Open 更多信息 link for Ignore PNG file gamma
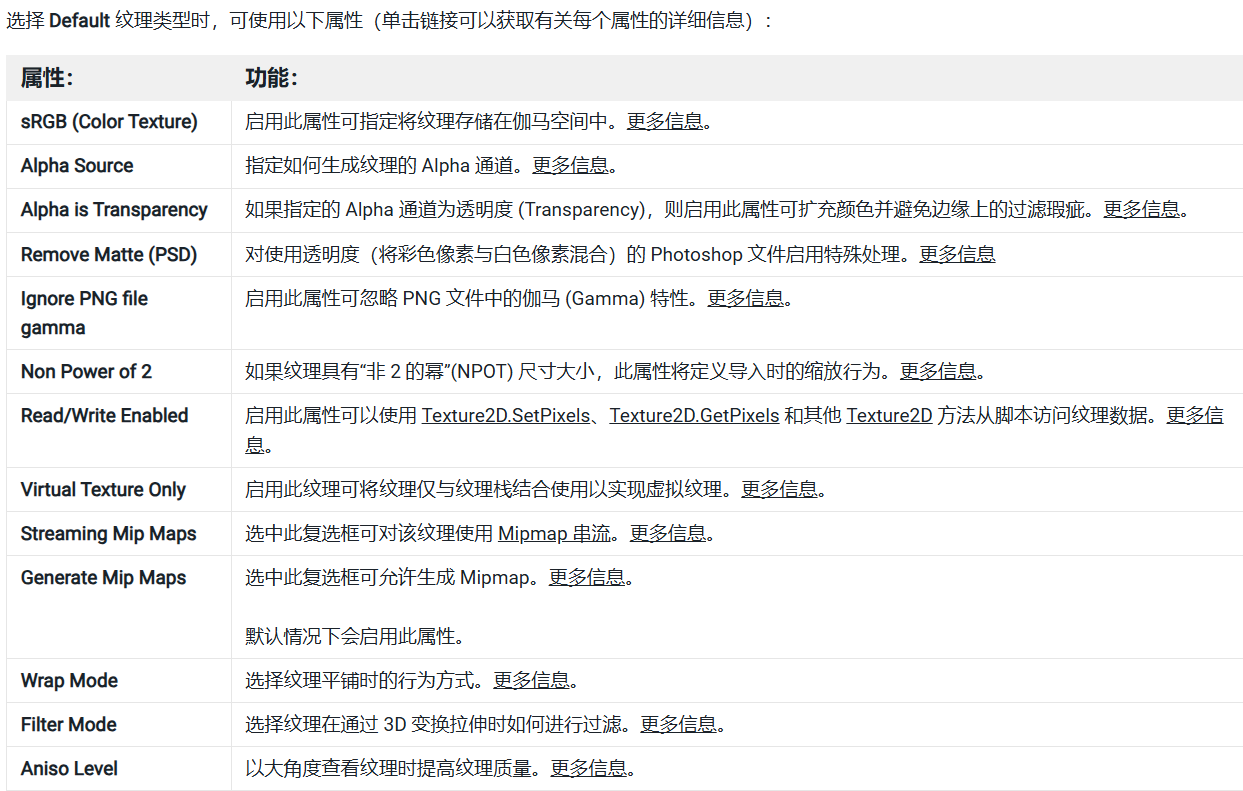1243x791 pixels. [x=745, y=299]
